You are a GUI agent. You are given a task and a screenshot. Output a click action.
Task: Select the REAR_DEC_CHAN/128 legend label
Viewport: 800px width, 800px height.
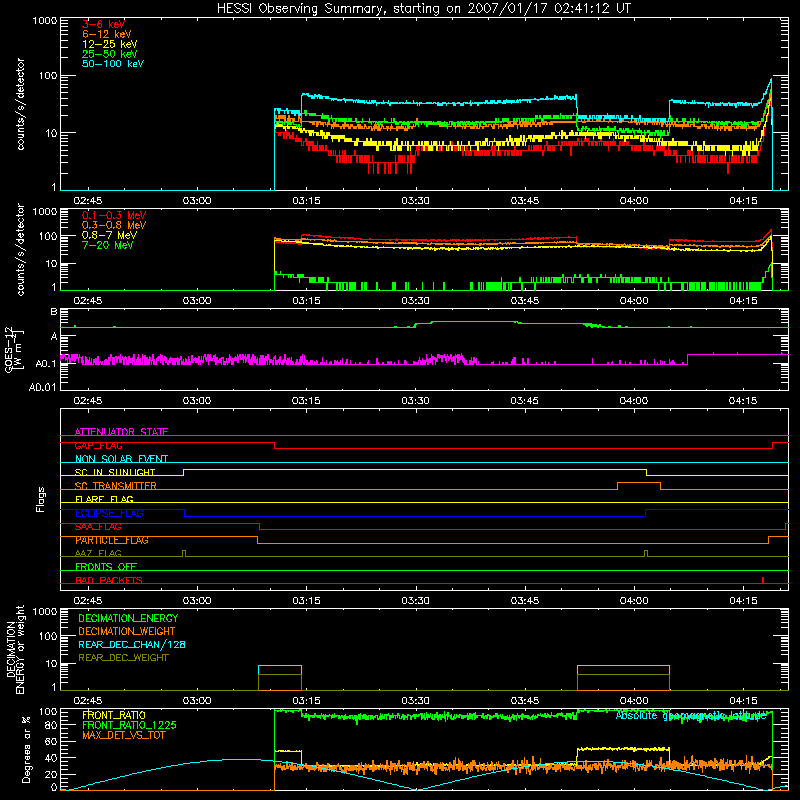point(132,644)
